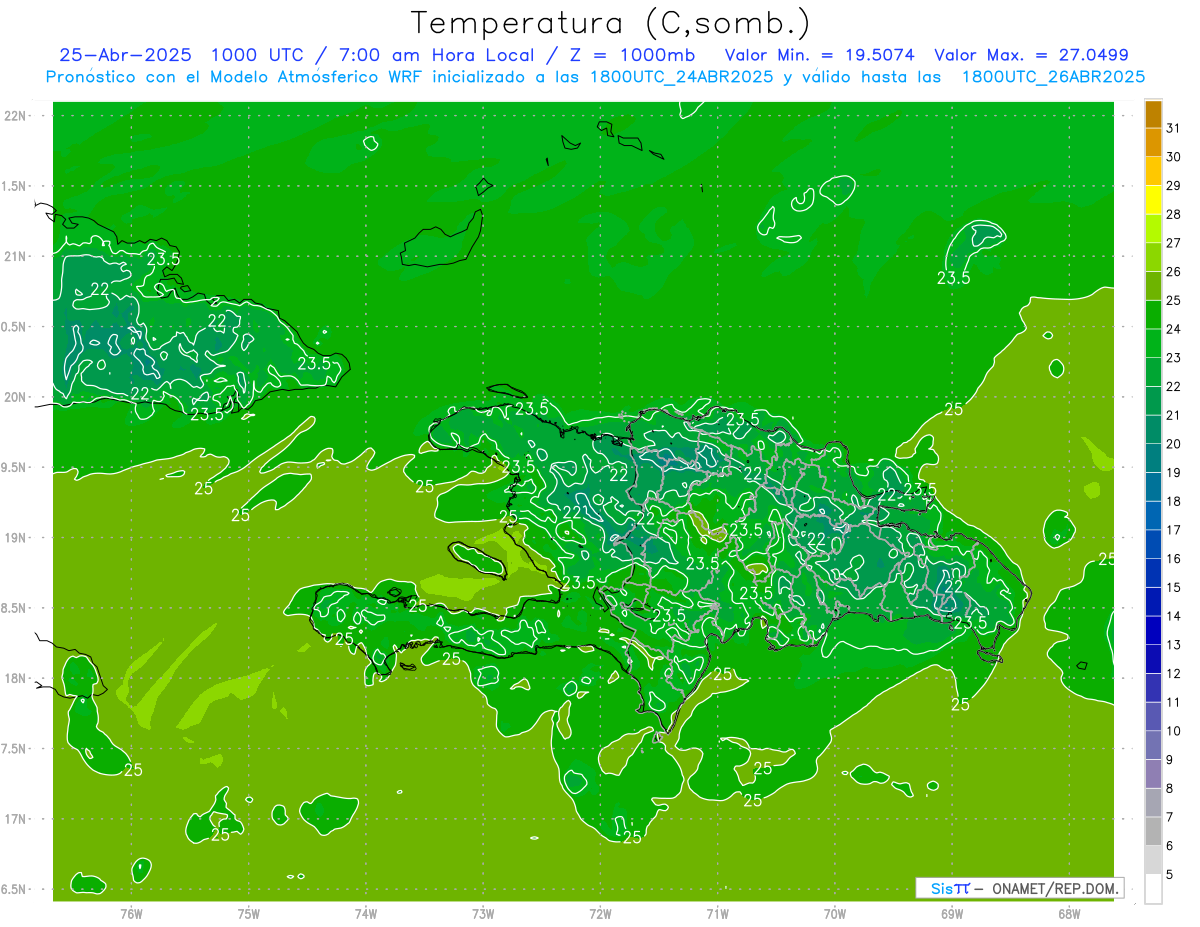Click the '7.5N' latitude label
Screen dimensions: 1200x927
tap(16, 749)
